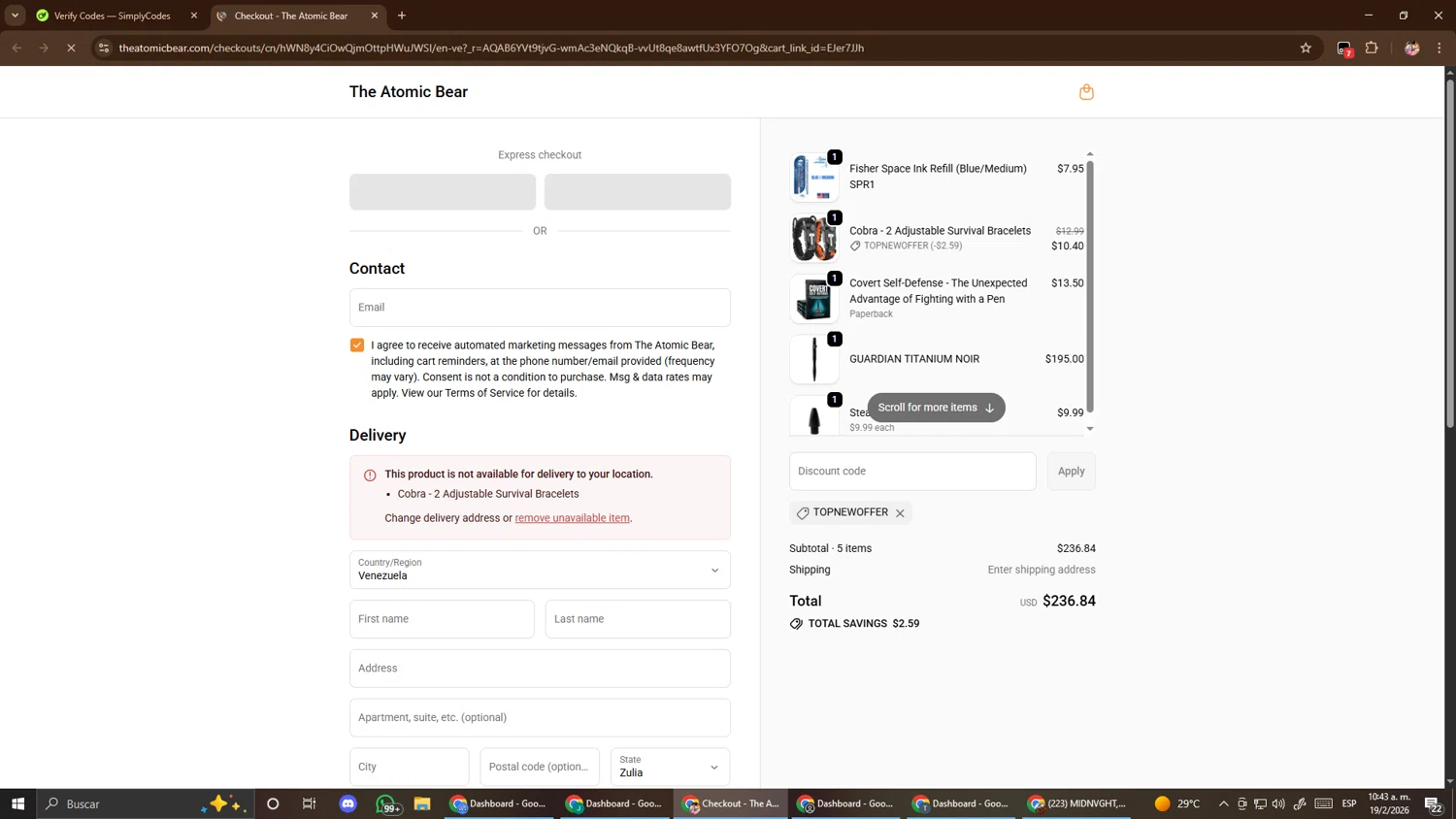Click the remove unavailable item link
This screenshot has height=819, width=1456.
click(572, 518)
